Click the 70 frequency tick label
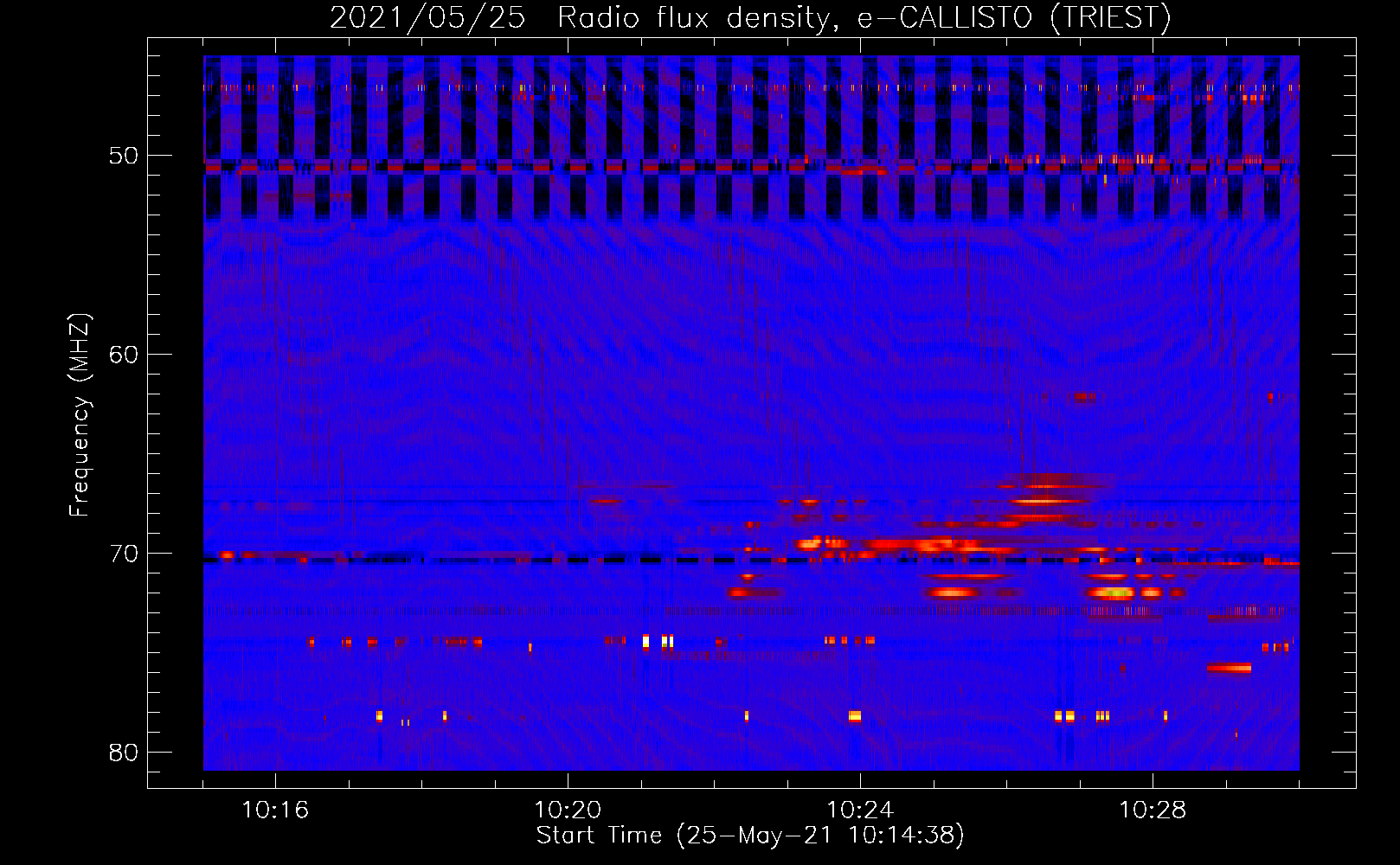The image size is (1400, 865). pyautogui.click(x=125, y=553)
